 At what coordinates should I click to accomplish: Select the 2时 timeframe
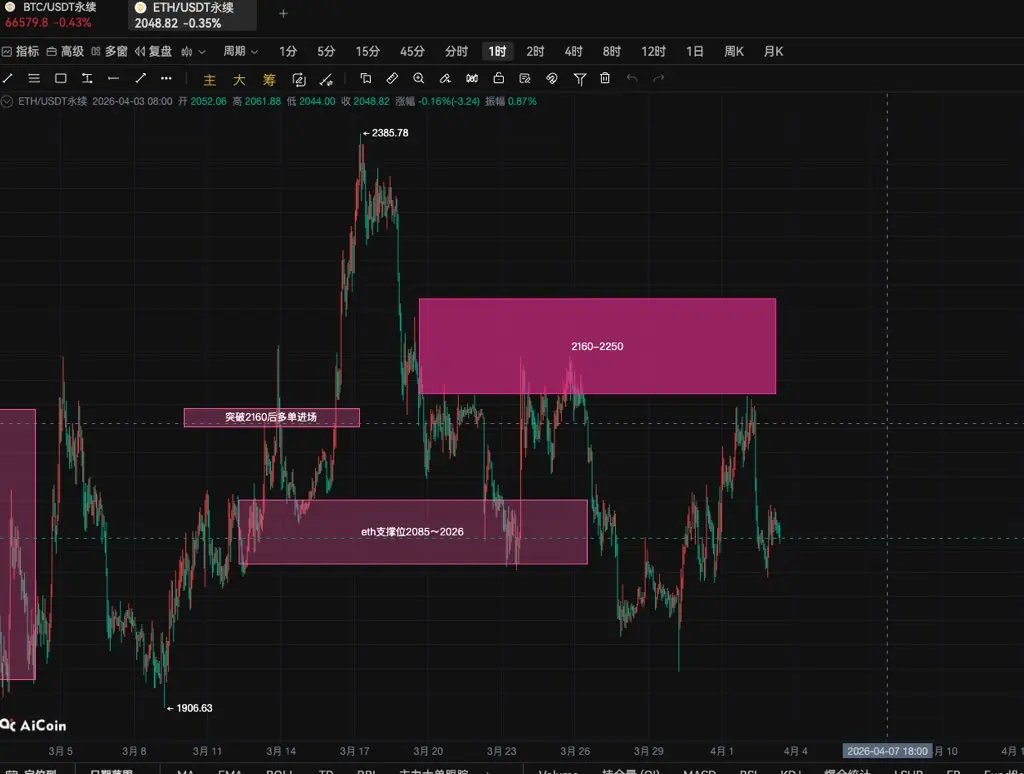tap(536, 51)
